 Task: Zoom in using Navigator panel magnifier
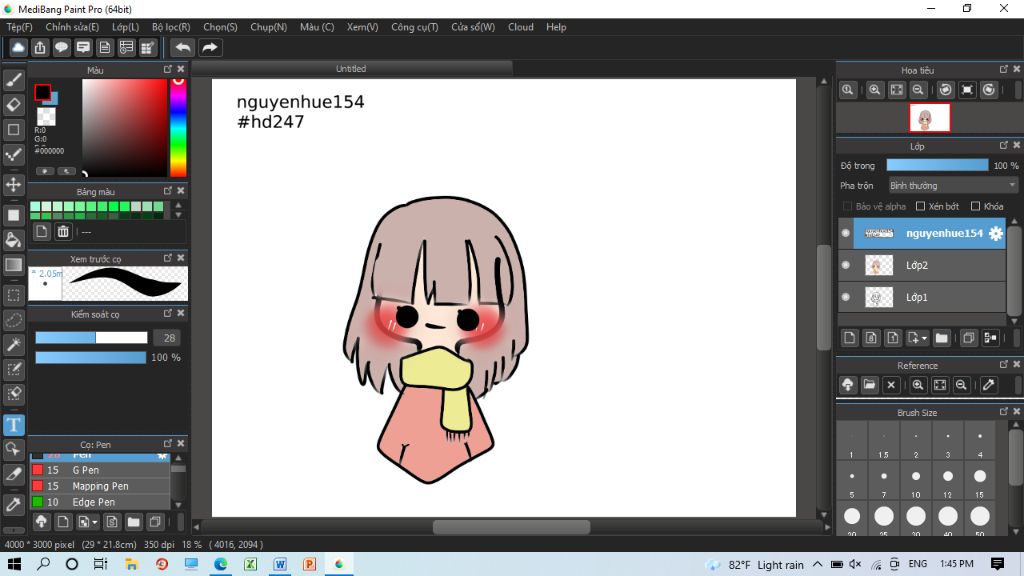[874, 90]
